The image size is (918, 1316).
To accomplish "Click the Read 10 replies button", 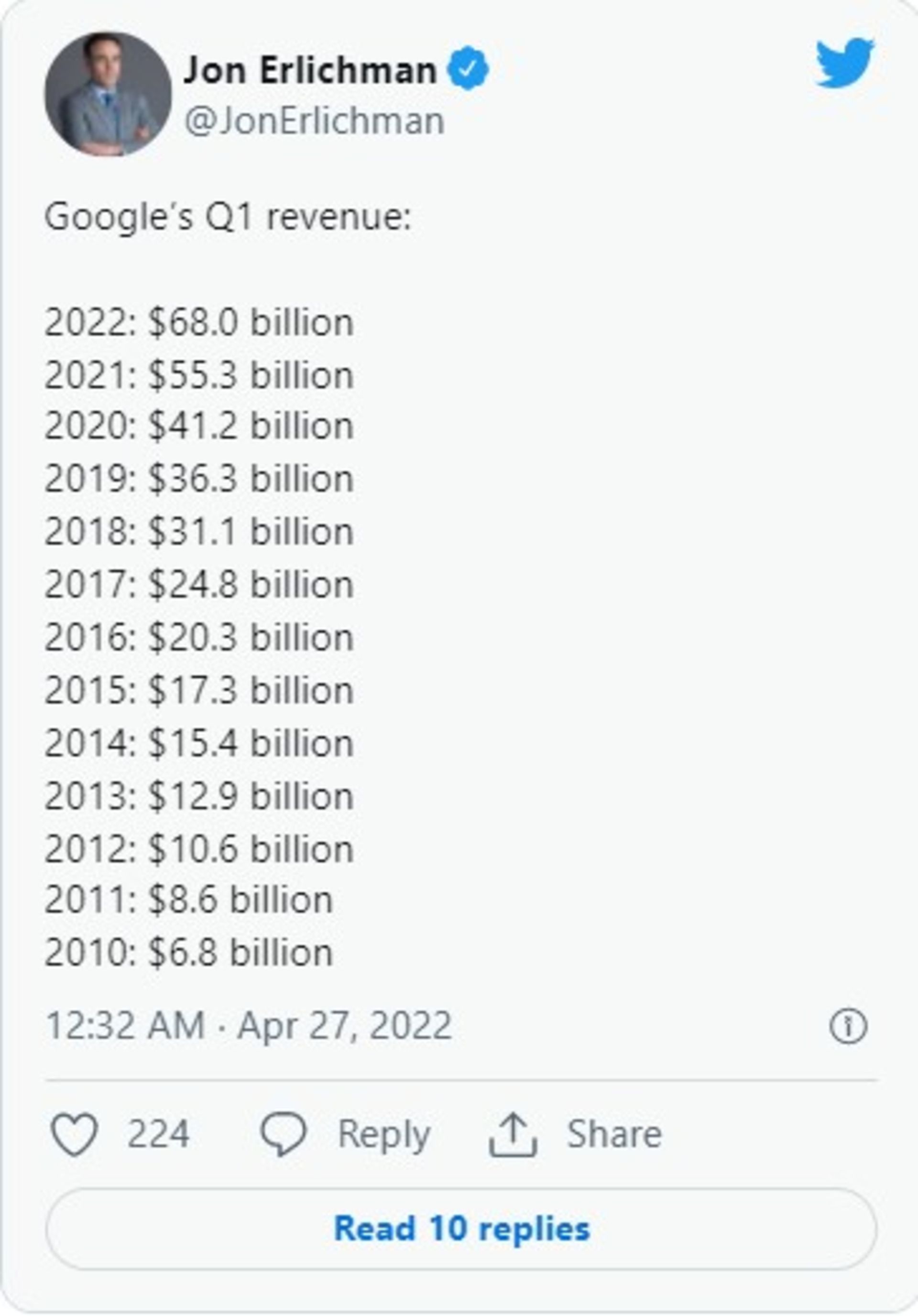I will [x=461, y=1229].
